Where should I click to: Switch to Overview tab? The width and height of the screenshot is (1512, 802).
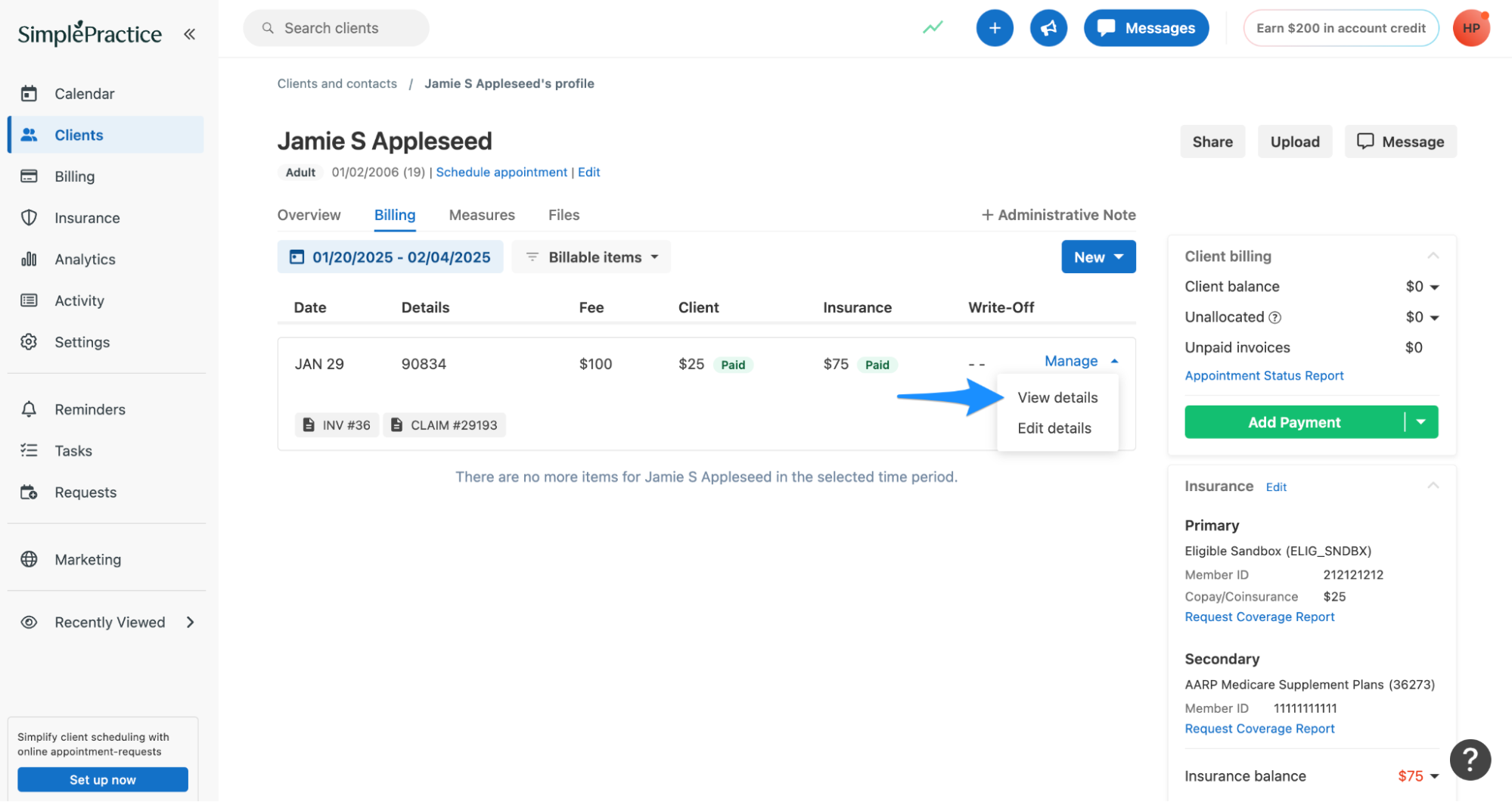click(309, 215)
